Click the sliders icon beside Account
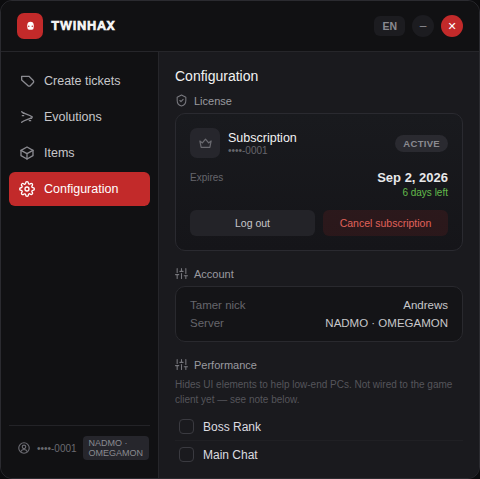This screenshot has height=479, width=480. click(x=181, y=274)
